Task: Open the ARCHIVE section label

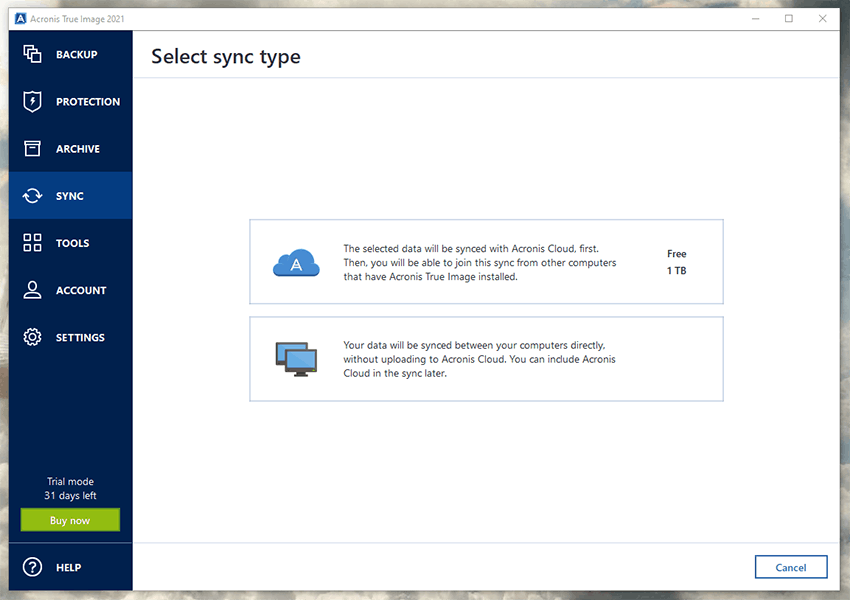Action: (78, 149)
